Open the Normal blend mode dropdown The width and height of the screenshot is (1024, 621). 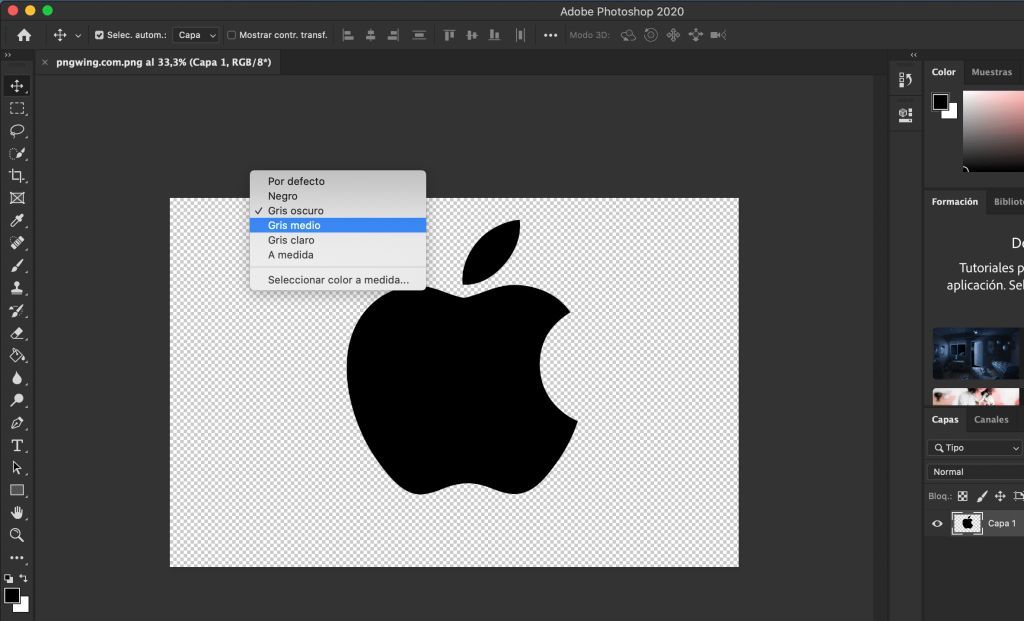coord(974,472)
